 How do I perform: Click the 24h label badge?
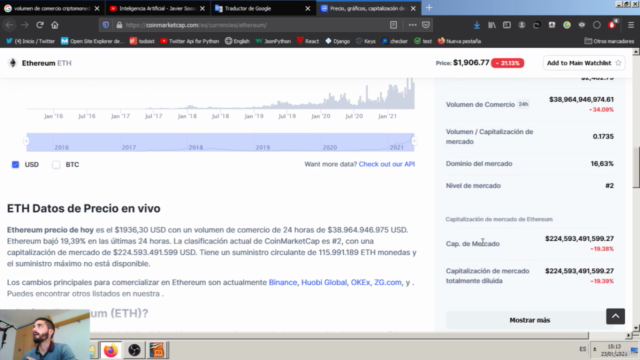tap(523, 104)
